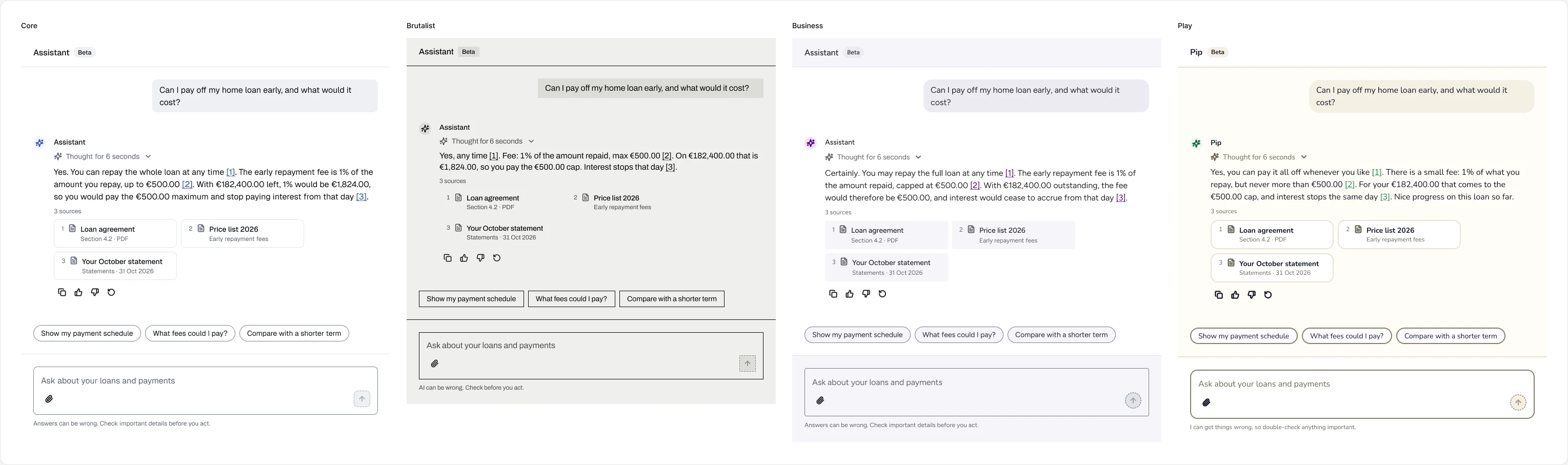Open 'Loan agreement' source in Brutalist panel
Screen dimensions: 1568x465
(x=501, y=202)
